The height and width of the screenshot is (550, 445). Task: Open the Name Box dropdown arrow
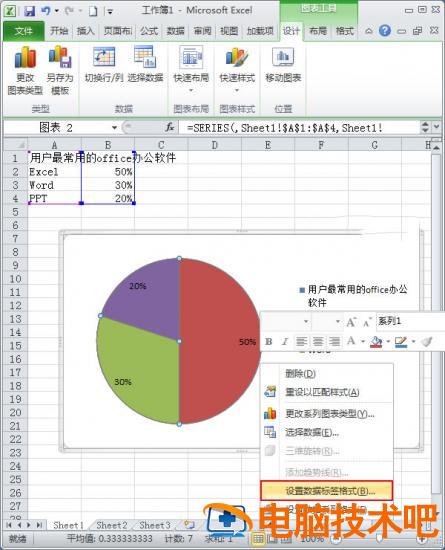114,127
